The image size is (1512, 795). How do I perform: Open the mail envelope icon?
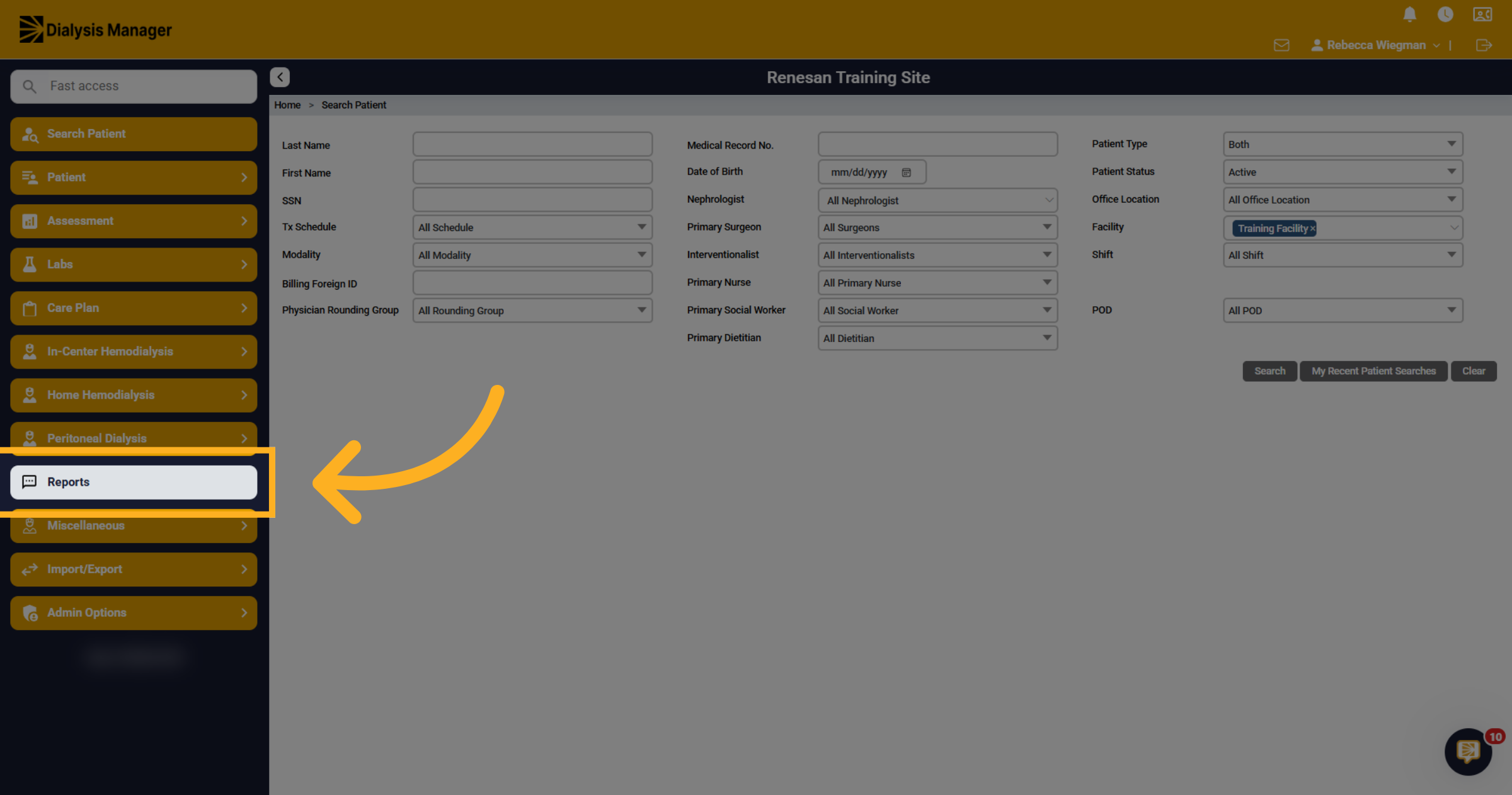(1281, 45)
